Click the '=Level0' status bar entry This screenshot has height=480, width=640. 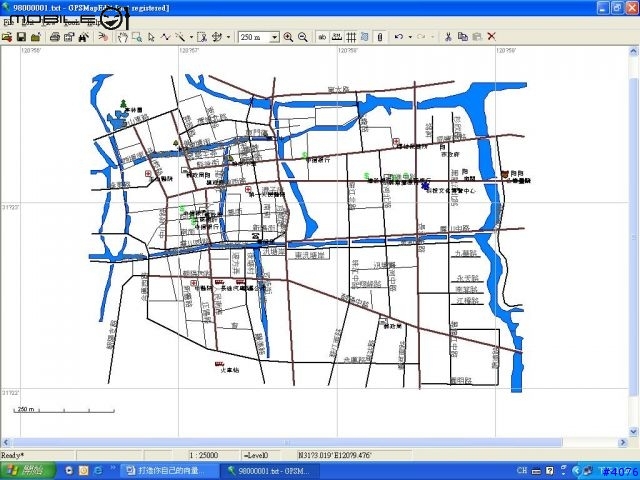[256, 455]
